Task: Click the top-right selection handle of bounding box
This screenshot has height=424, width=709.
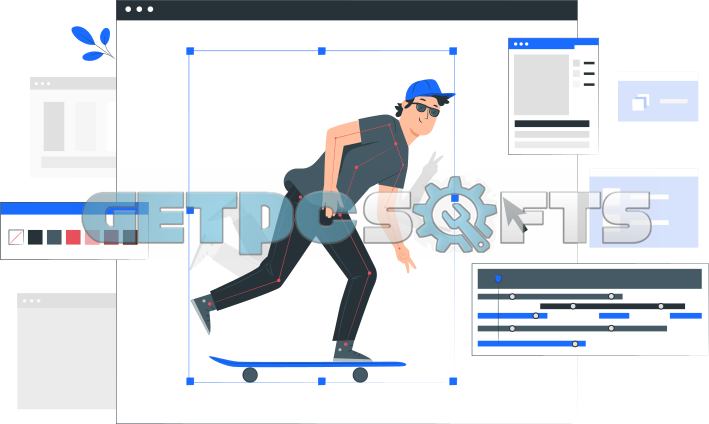Action: pos(453,51)
